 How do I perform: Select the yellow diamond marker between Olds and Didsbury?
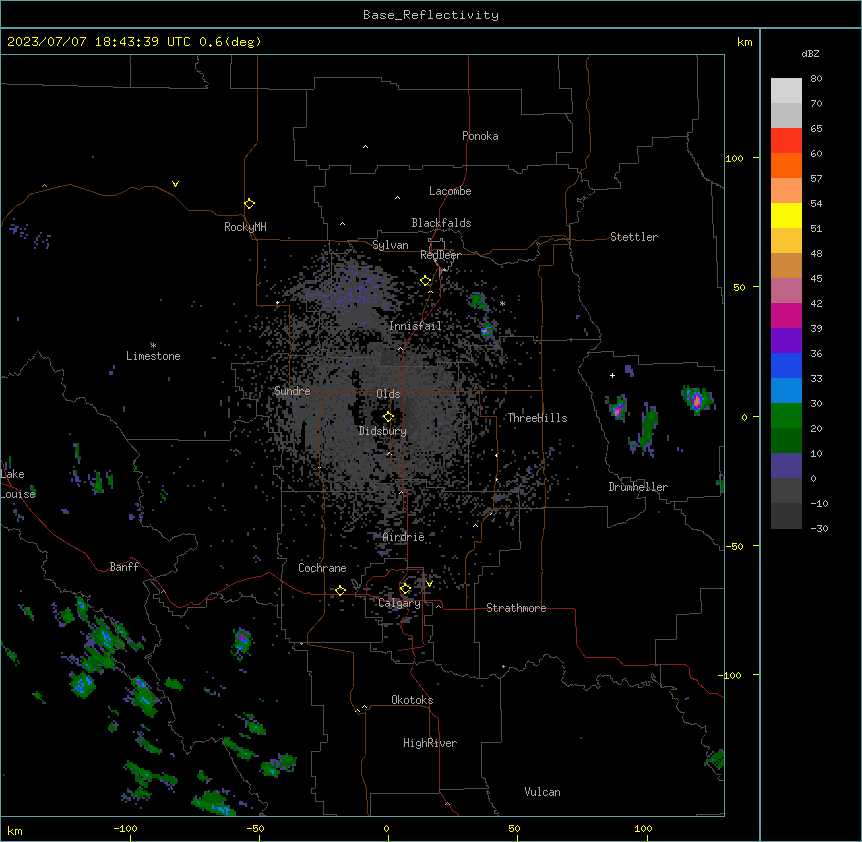(x=388, y=417)
